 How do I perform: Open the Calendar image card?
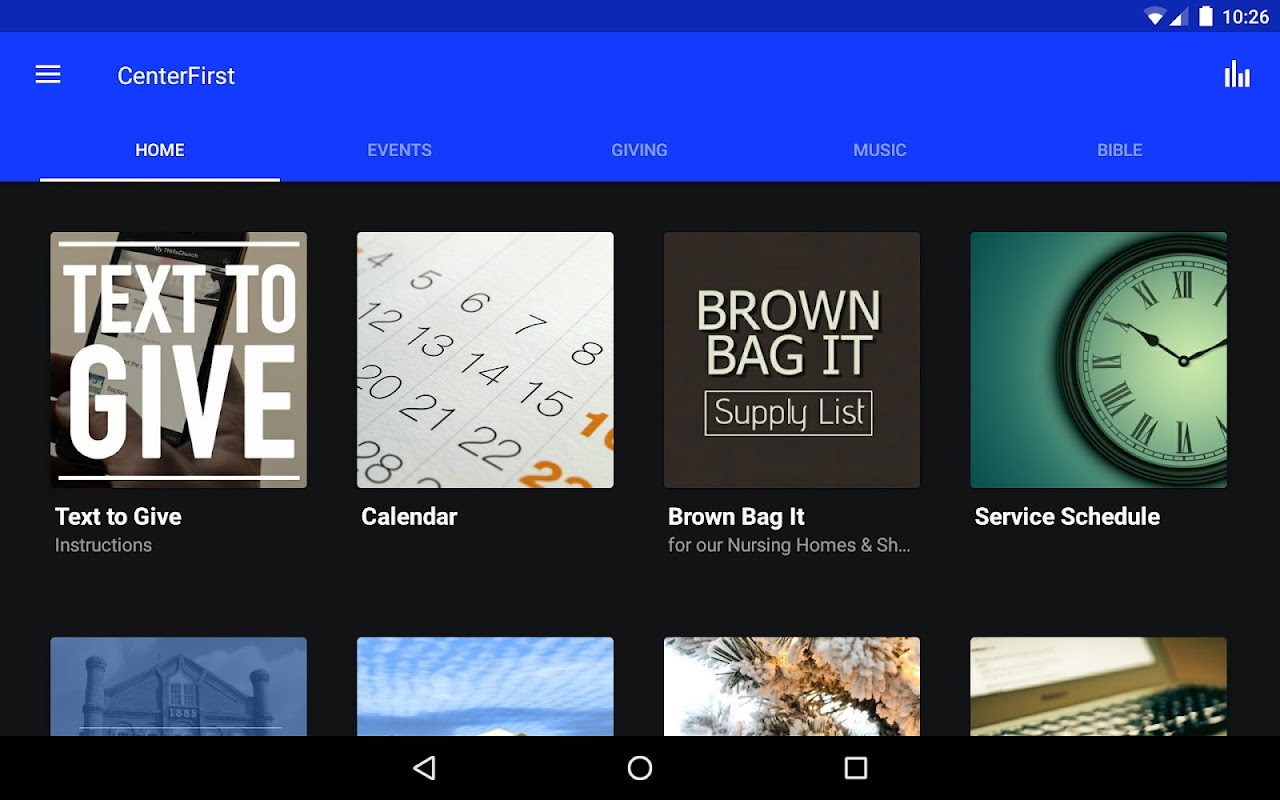(485, 360)
